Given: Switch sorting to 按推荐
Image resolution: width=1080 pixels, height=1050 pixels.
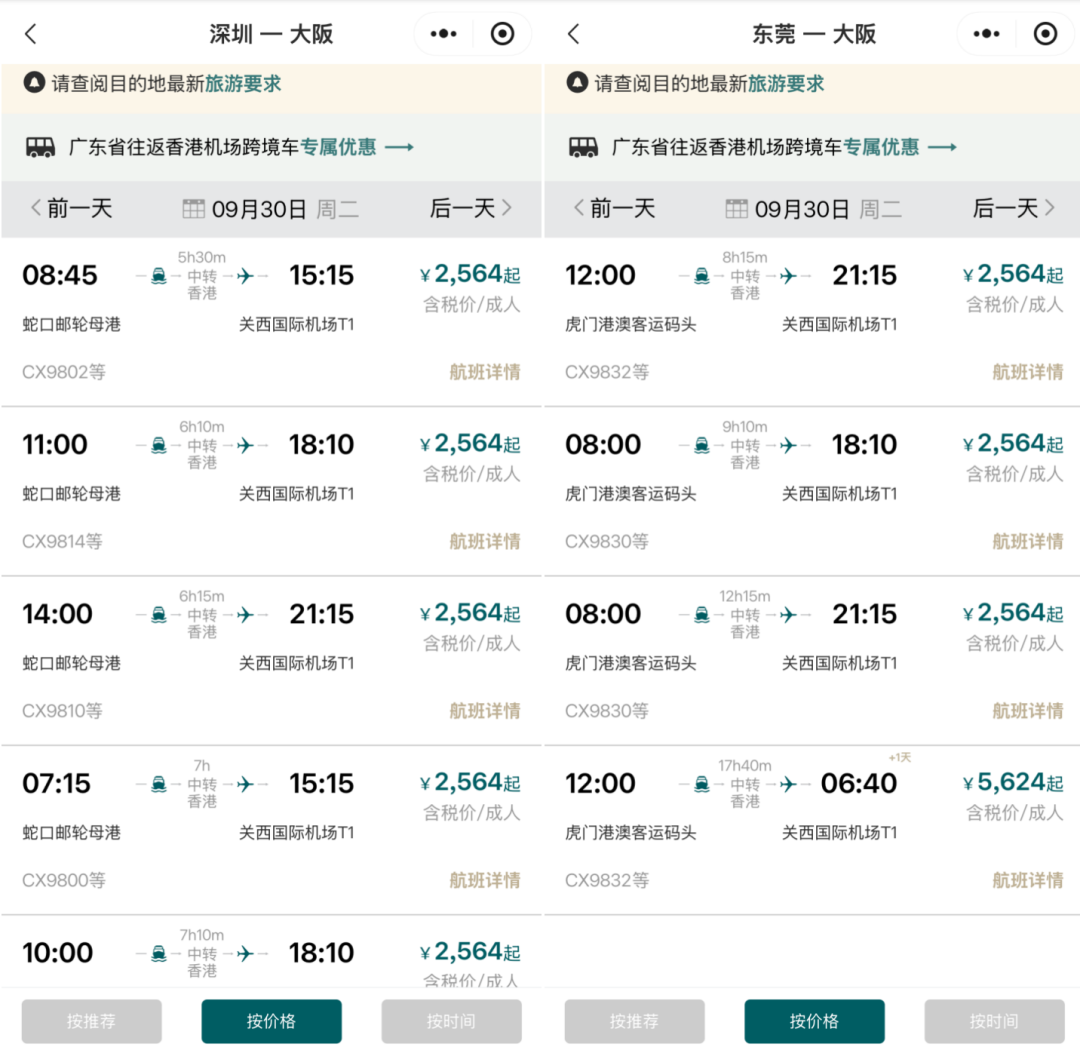Looking at the screenshot, I should tap(91, 1021).
